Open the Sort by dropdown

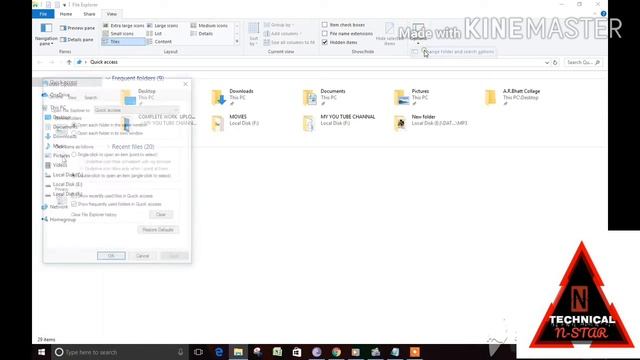pos(253,34)
